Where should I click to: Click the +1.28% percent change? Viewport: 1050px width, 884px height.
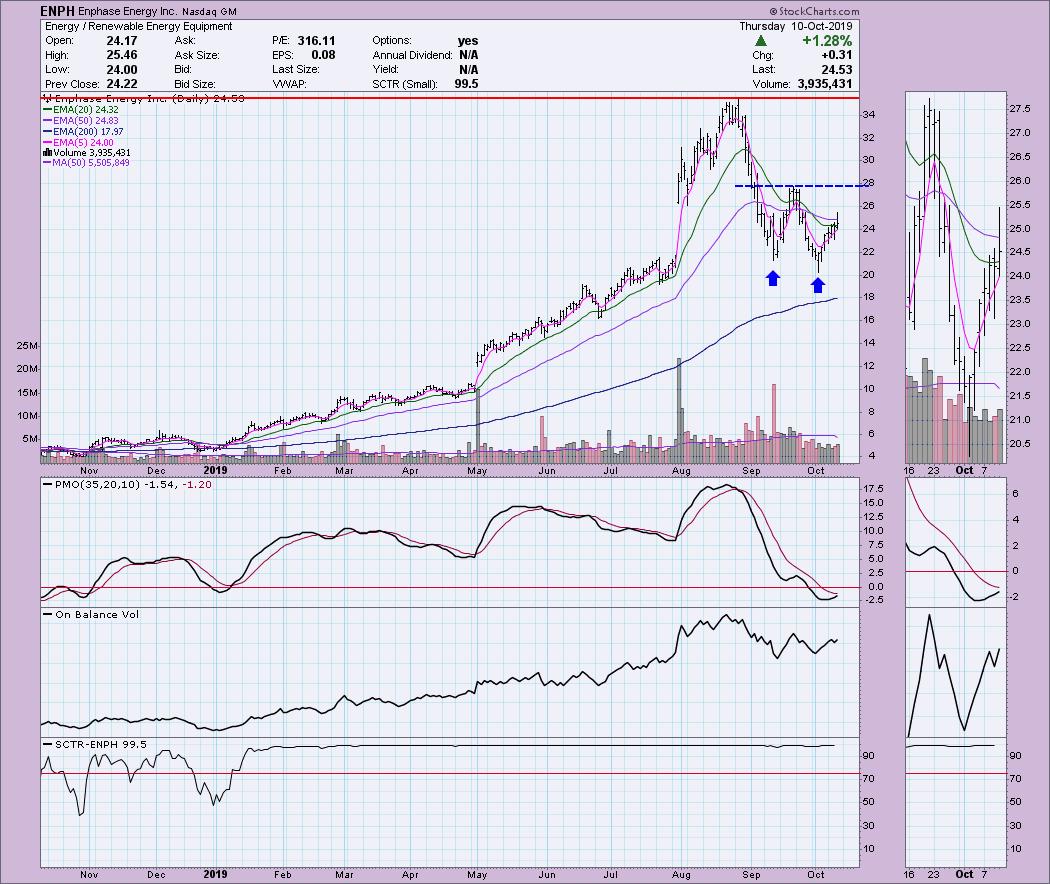tap(827, 41)
